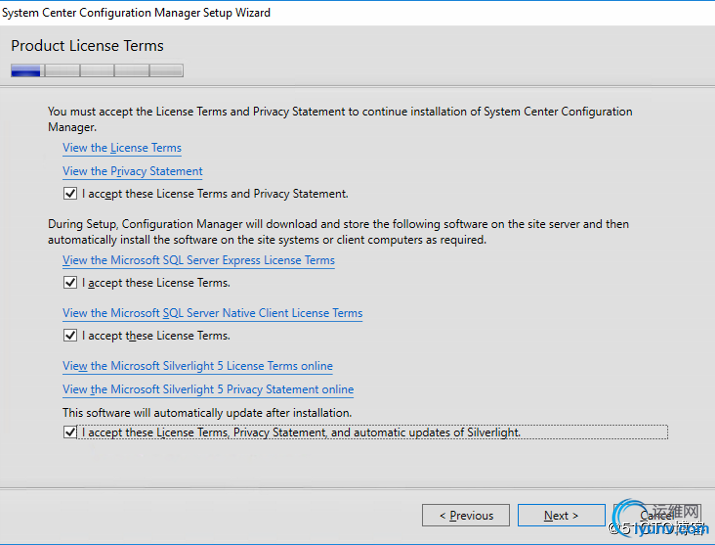
Task: Uncheck accept License Terms and Privacy Statement
Action: point(70,193)
